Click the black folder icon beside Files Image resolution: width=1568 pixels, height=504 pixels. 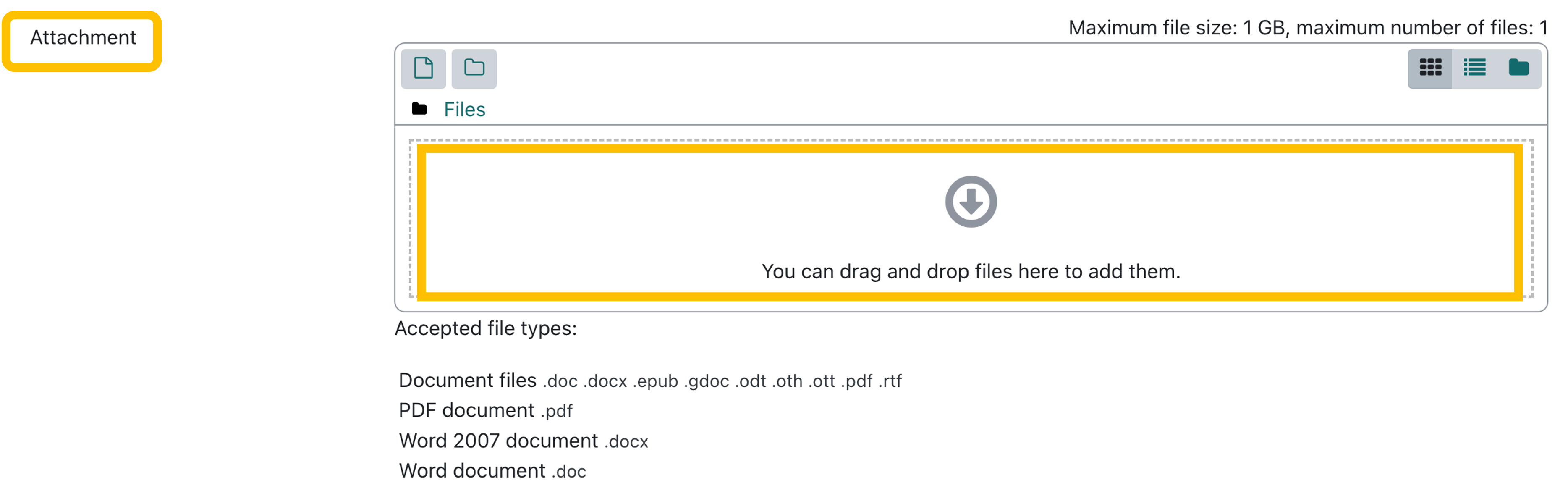(x=419, y=109)
